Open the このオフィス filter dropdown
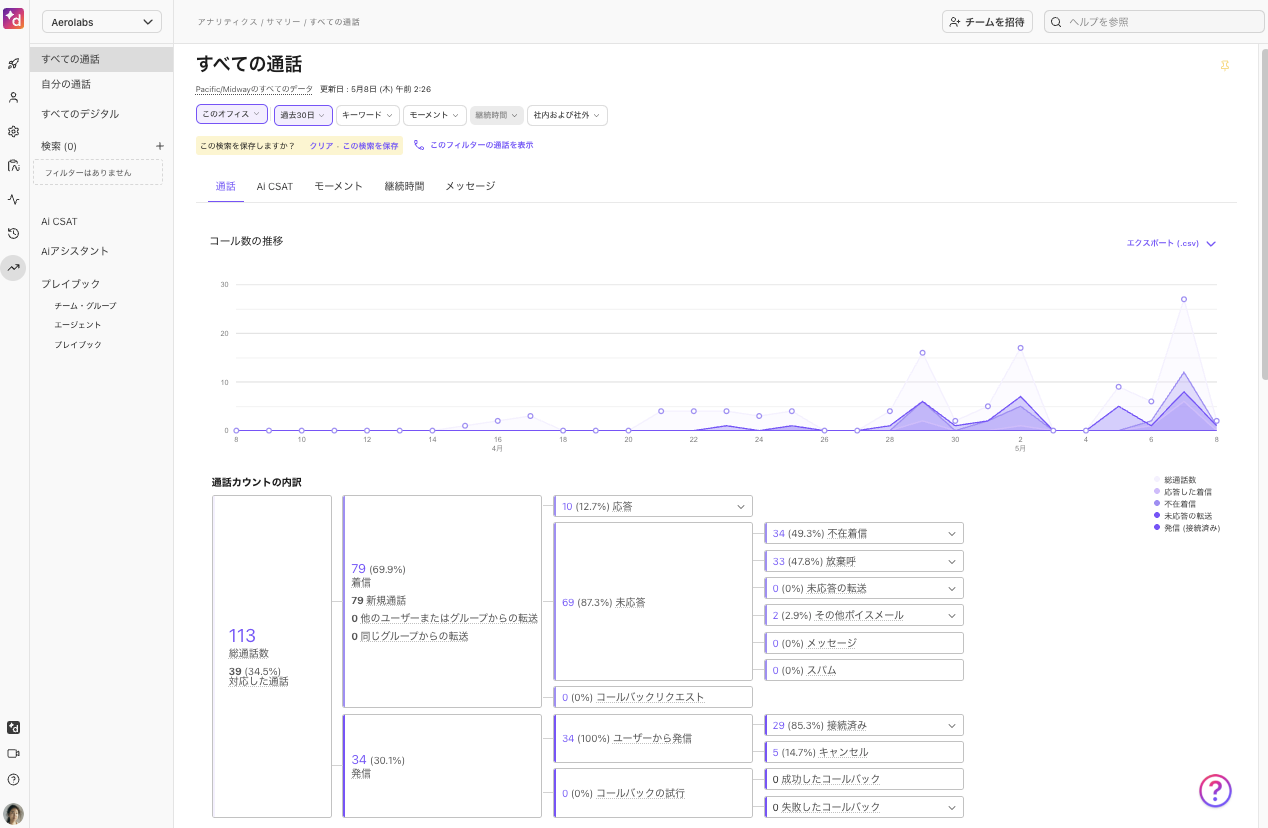This screenshot has height=828, width=1268. [232, 115]
